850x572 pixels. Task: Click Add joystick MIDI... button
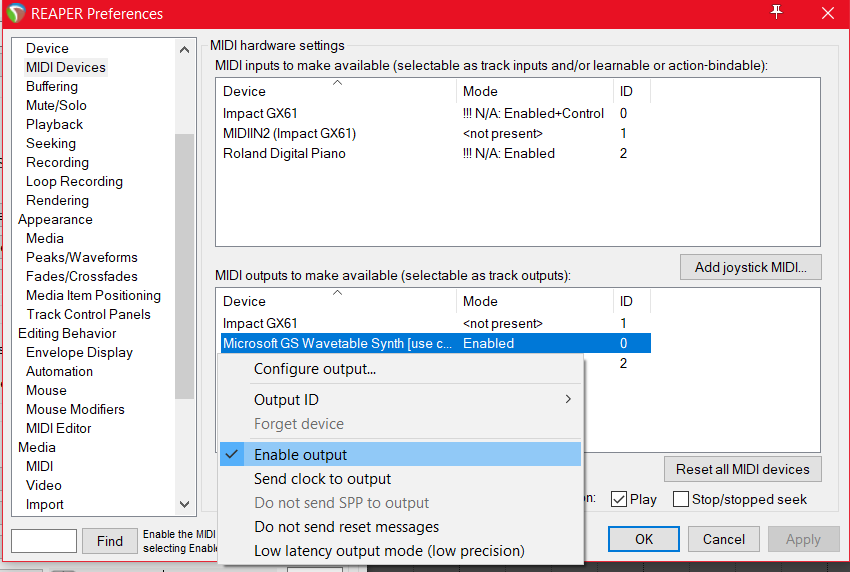click(x=751, y=267)
